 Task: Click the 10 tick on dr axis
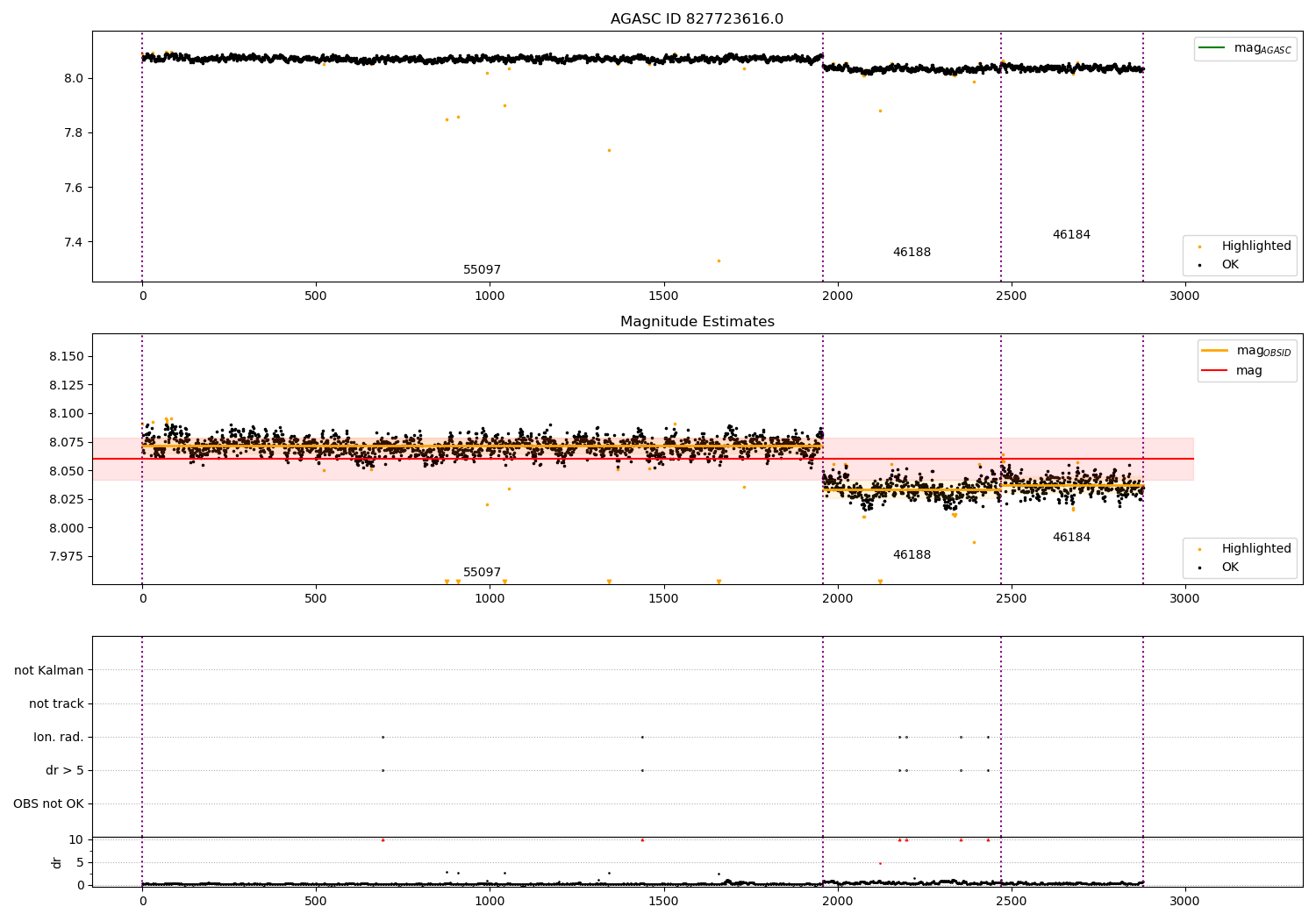click(x=76, y=840)
